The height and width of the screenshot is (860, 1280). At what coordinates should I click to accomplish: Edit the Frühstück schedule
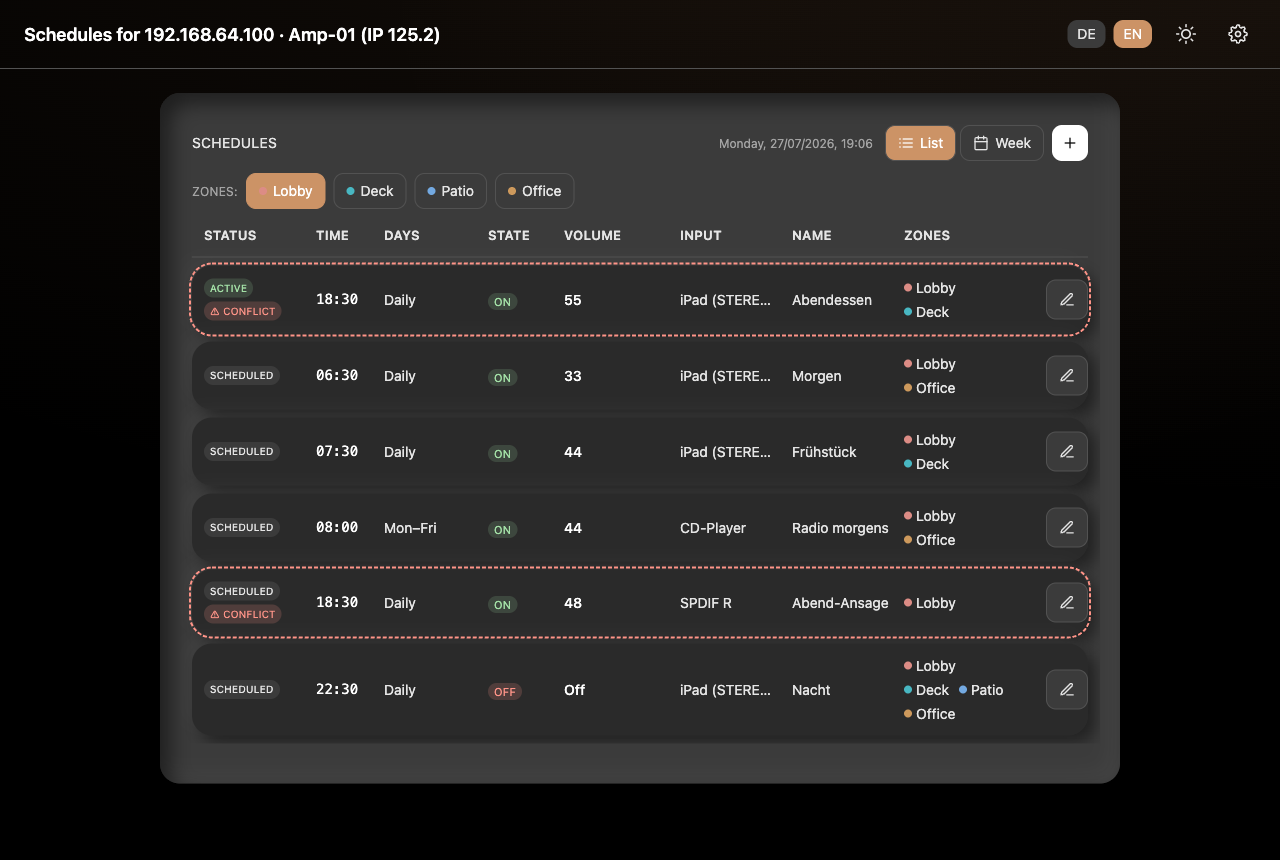tap(1067, 452)
